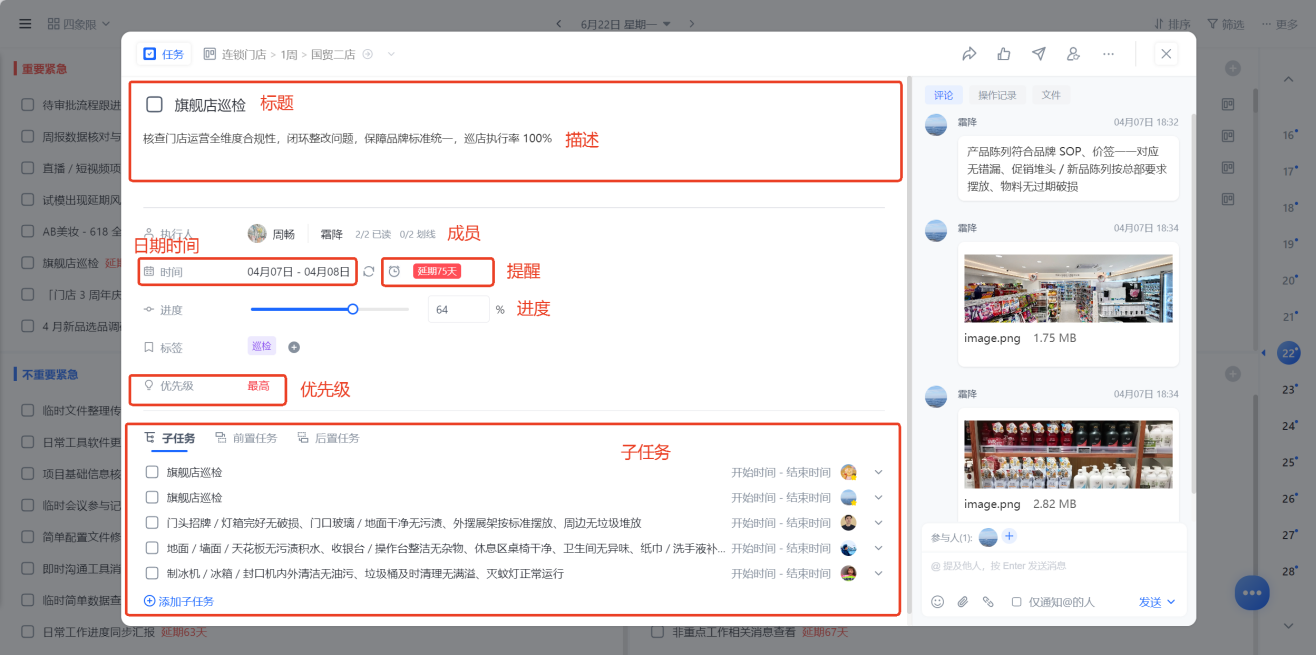Click the progress percentage field showing 64
Image resolution: width=1316 pixels, height=655 pixels.
(458, 309)
